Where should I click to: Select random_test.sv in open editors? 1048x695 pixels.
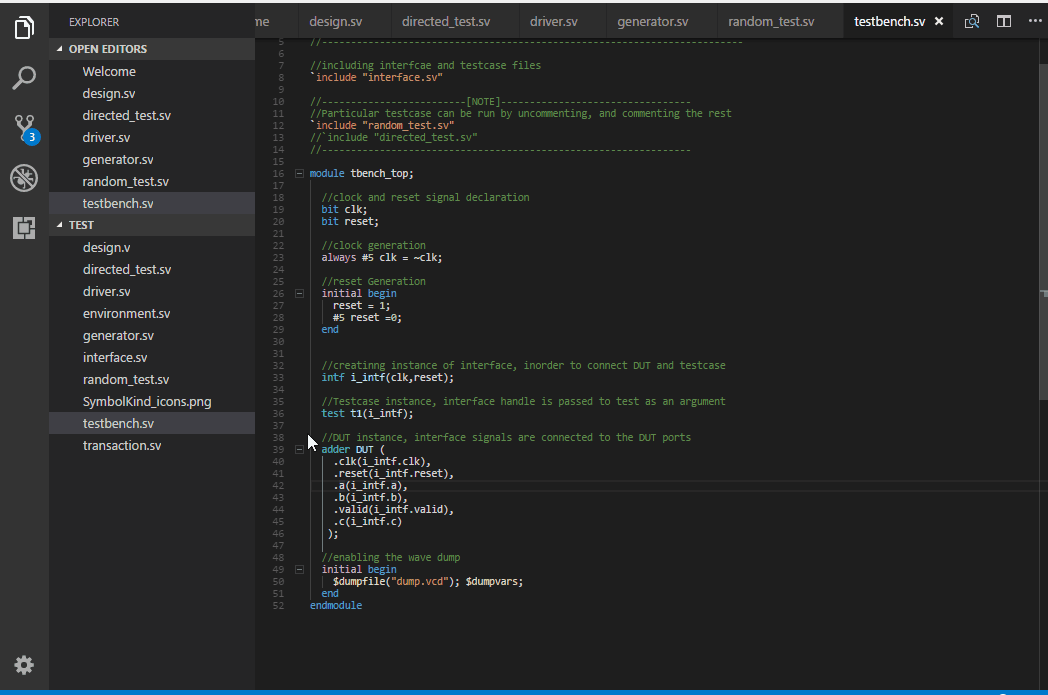click(152, 182)
